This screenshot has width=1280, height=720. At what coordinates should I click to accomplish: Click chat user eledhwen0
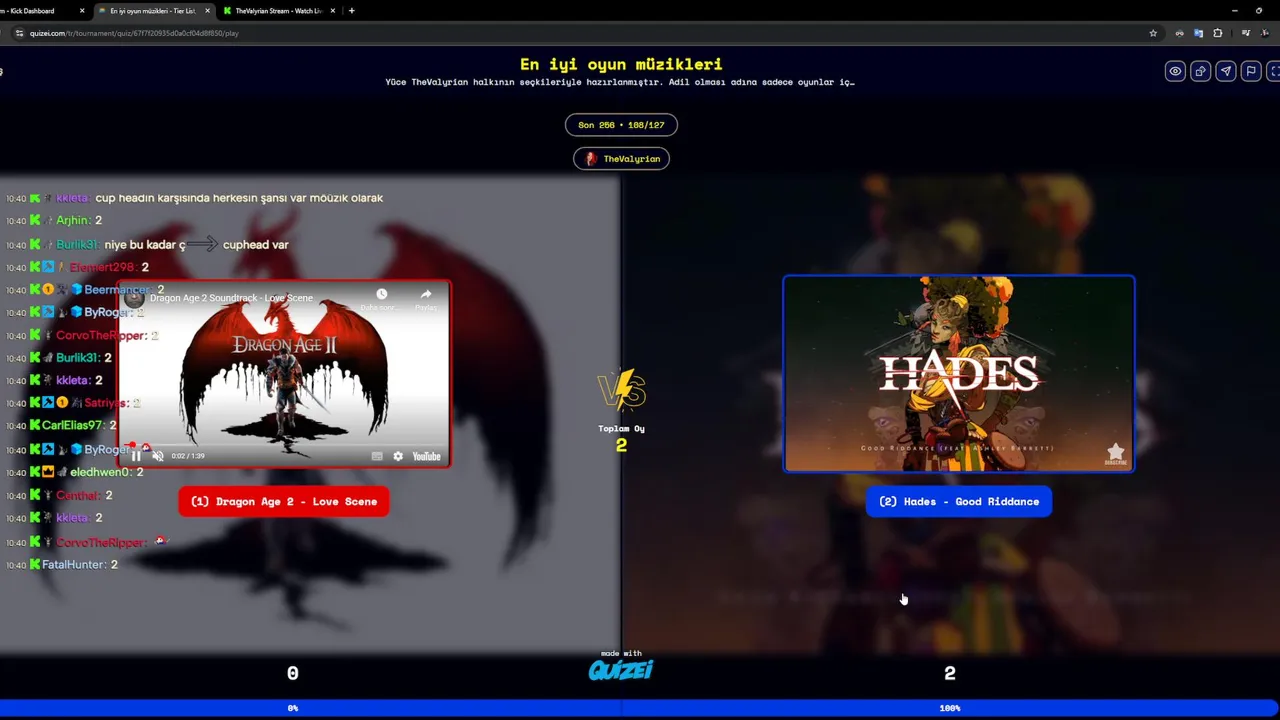click(x=99, y=472)
